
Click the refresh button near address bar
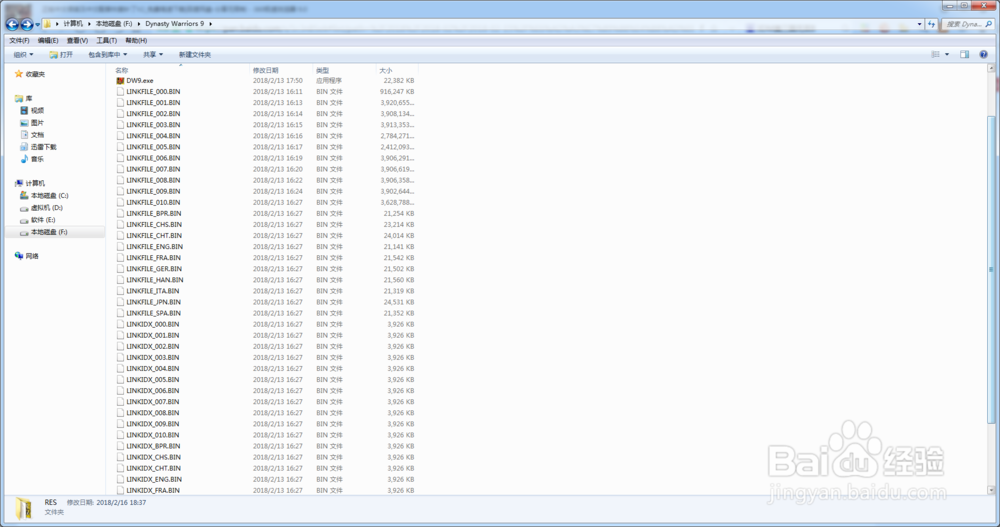(x=932, y=24)
